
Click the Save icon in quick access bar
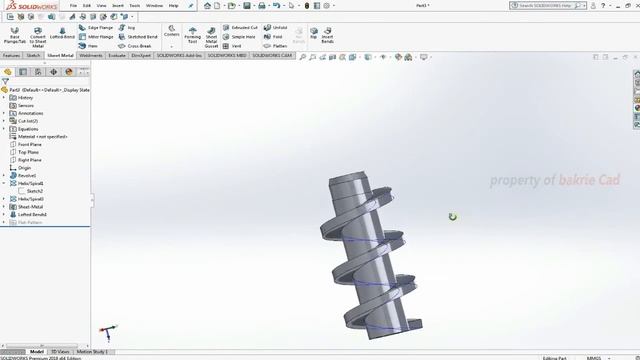tap(247, 6)
